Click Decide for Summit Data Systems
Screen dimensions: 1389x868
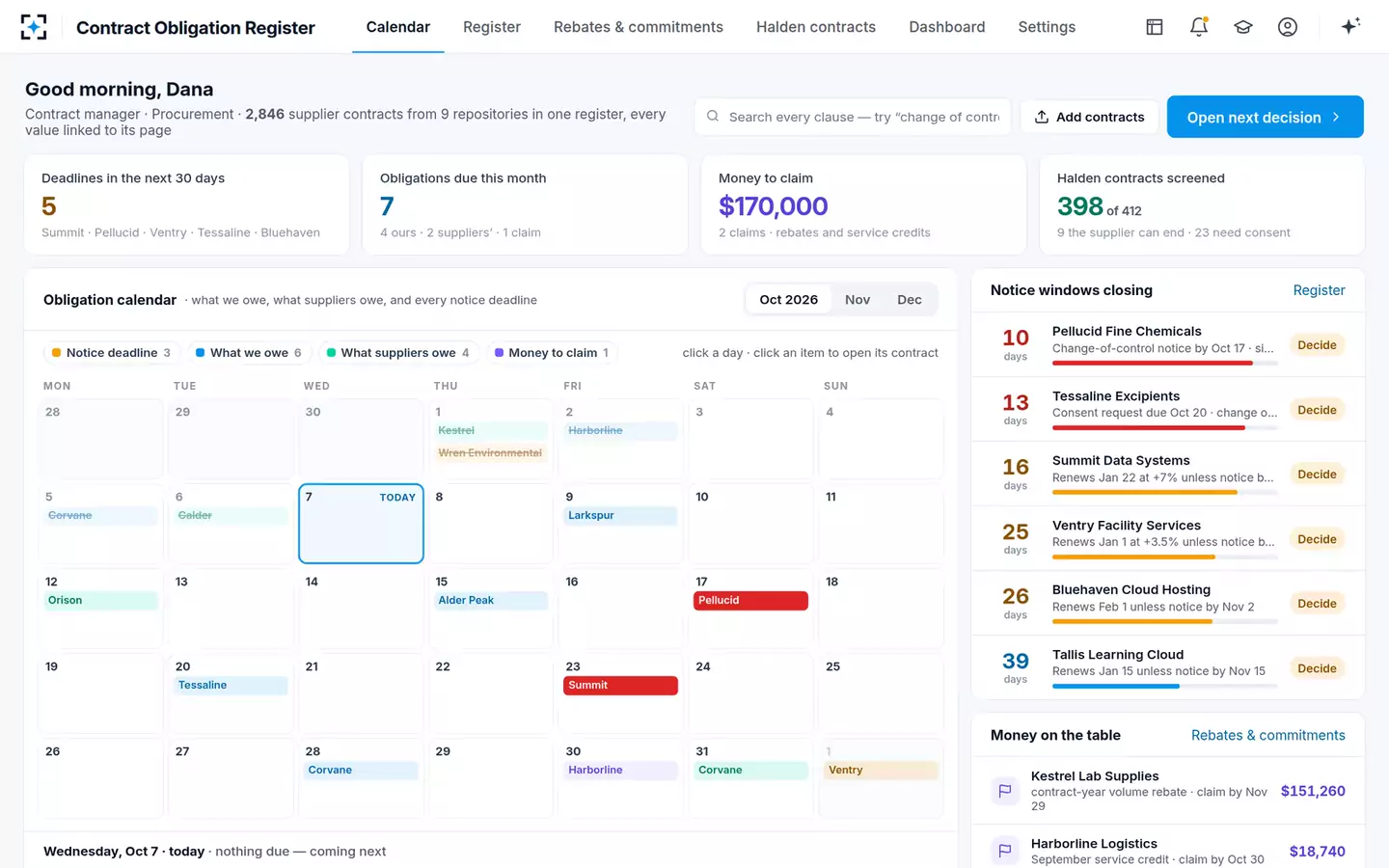[x=1317, y=475]
